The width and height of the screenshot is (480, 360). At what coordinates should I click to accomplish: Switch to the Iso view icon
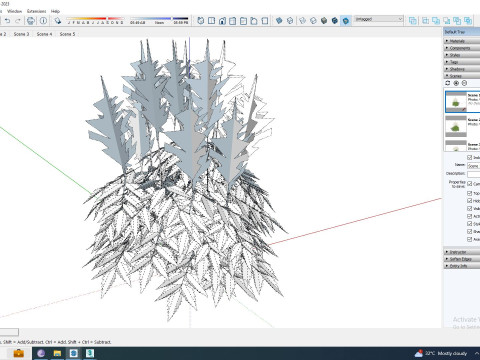(201, 21)
